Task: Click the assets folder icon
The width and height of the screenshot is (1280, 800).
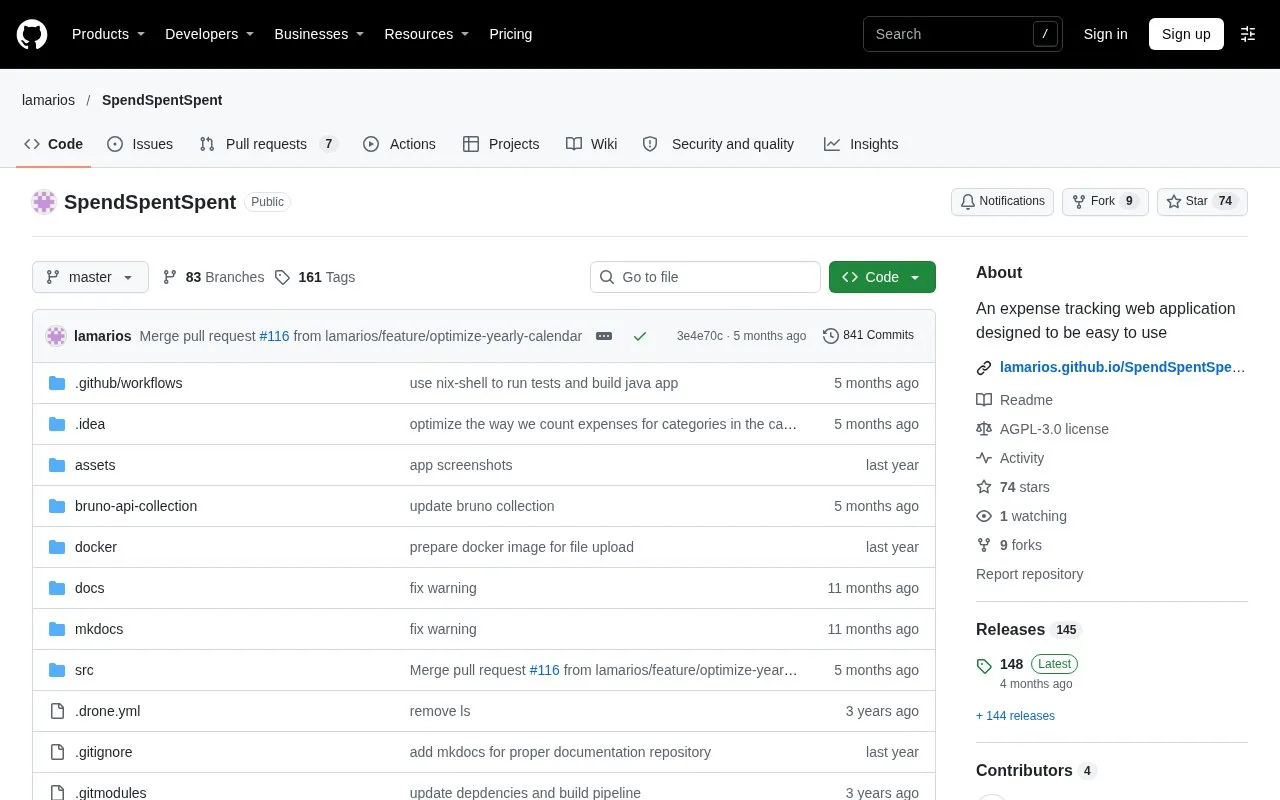Action: pos(57,465)
